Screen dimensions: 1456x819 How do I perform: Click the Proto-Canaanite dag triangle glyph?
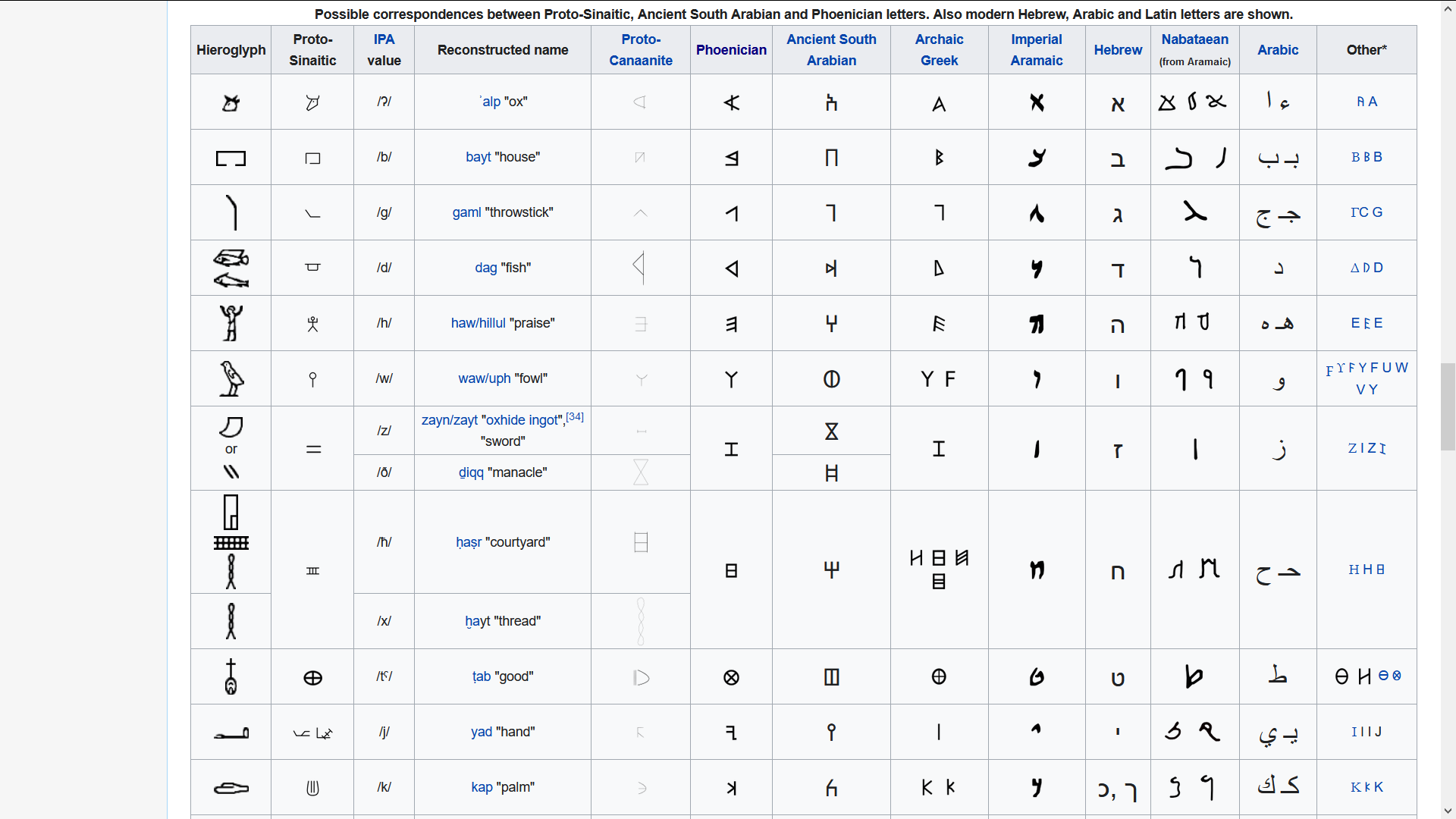pos(639,267)
